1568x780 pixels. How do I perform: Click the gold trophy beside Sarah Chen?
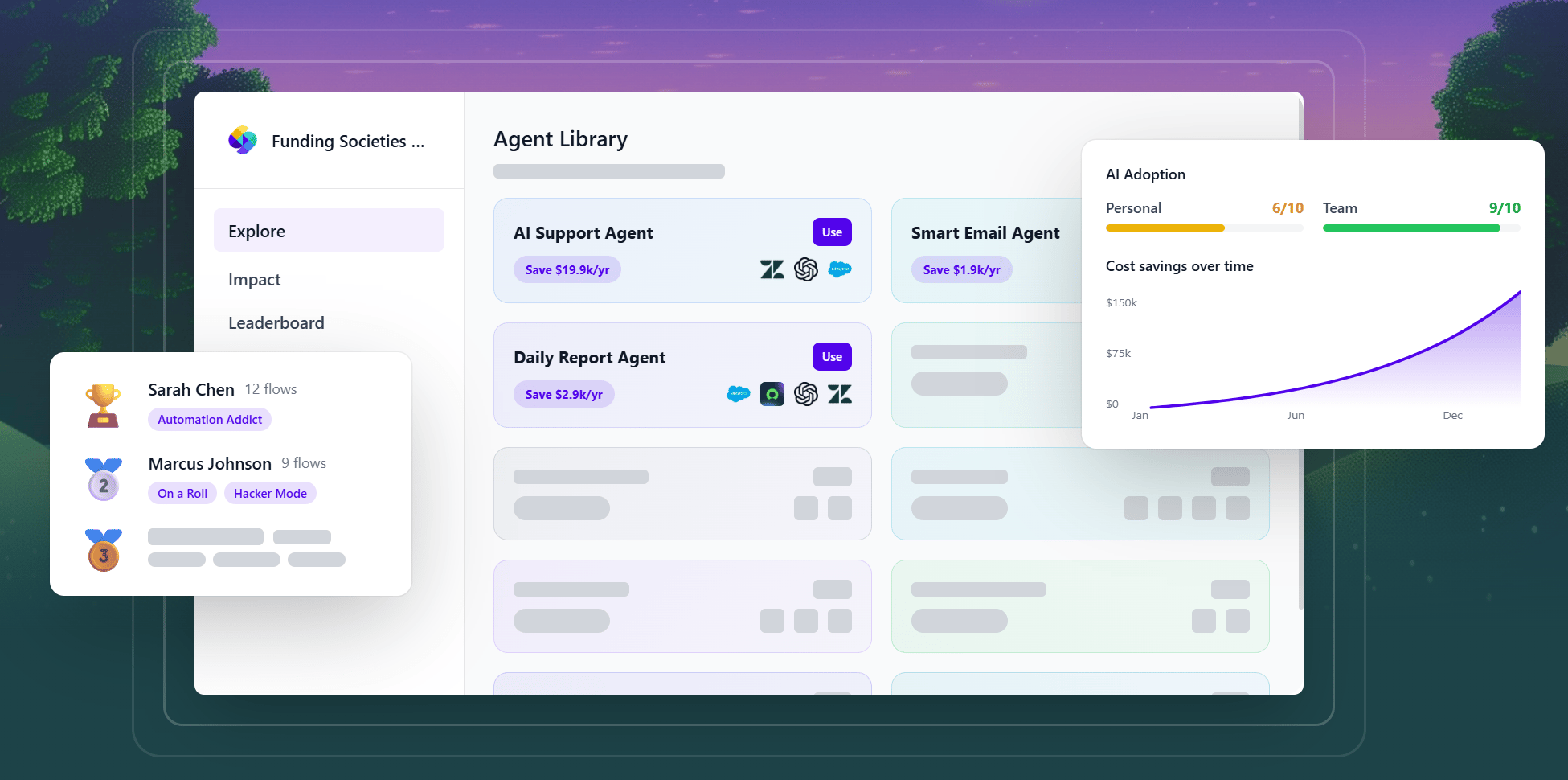(104, 404)
